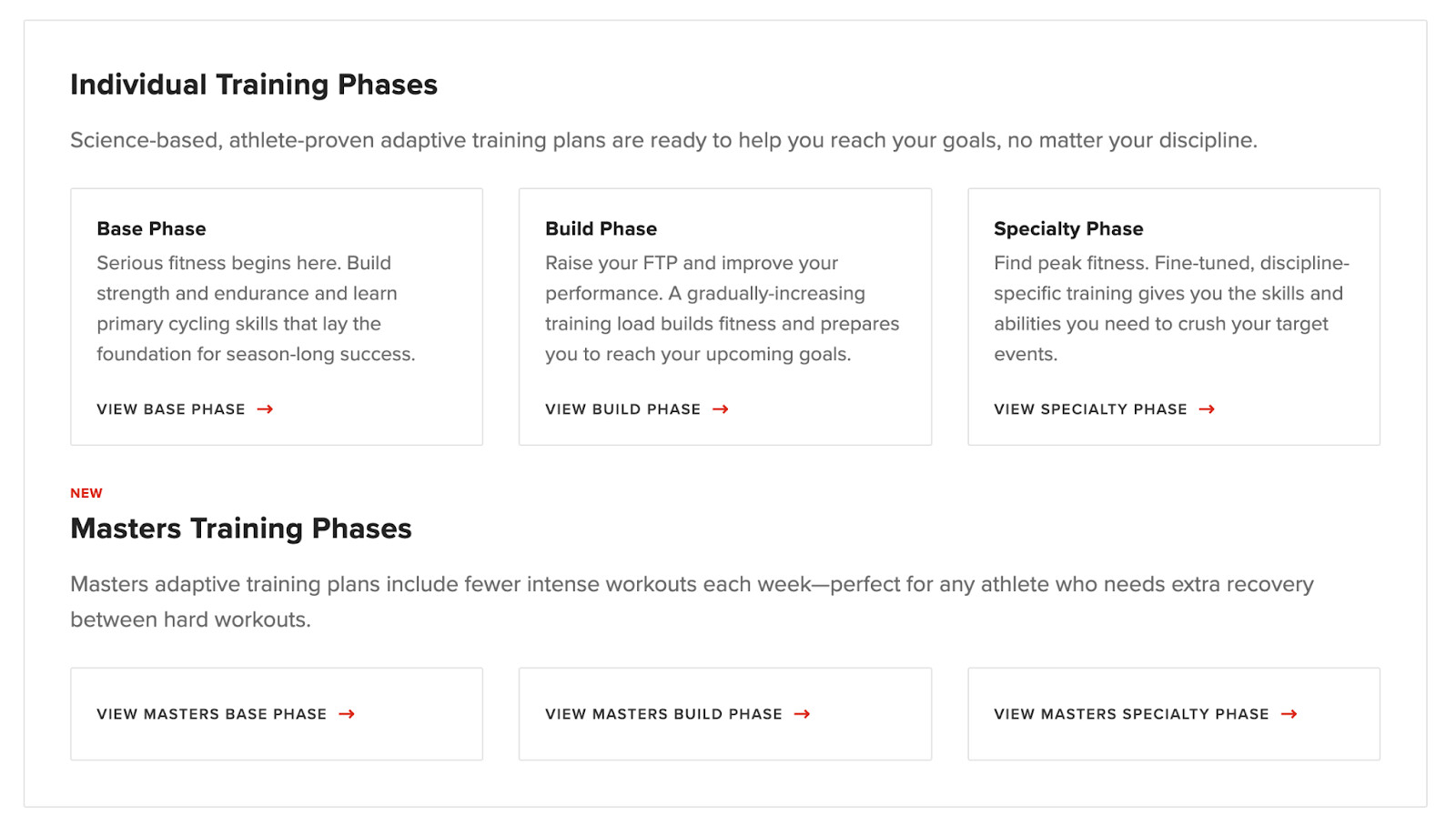
Task: Select the Base Phase card
Action: (276, 317)
